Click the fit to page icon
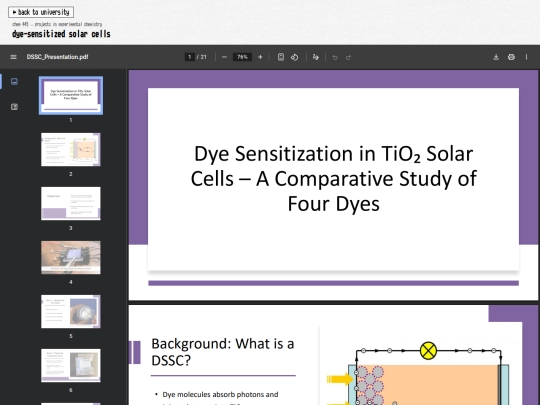This screenshot has height=405, width=540. 281,57
